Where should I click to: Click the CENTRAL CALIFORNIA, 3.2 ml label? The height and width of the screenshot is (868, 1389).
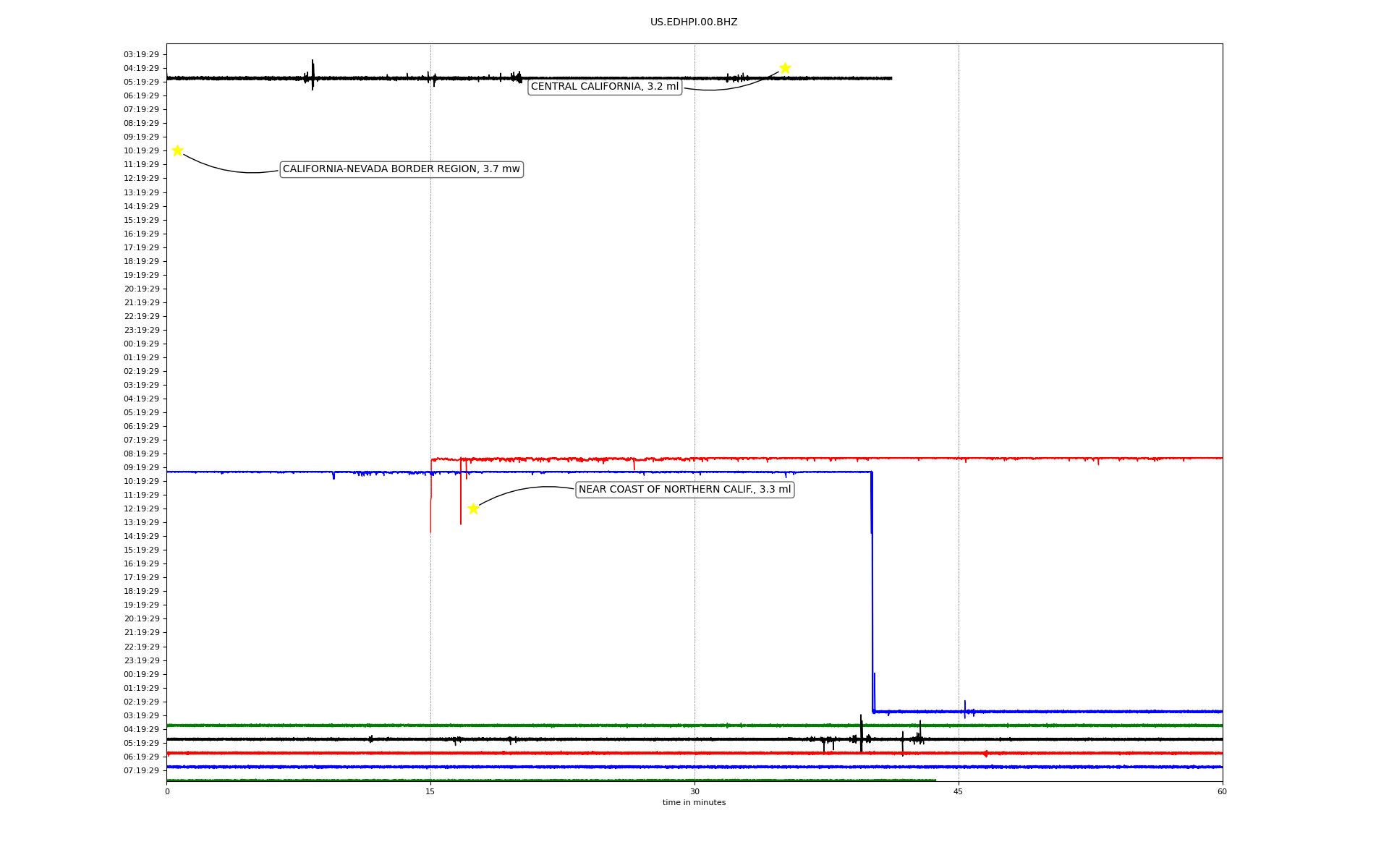605,87
